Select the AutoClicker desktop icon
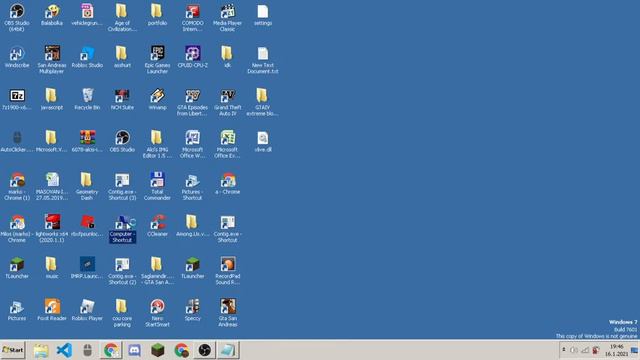The width and height of the screenshot is (640, 360). click(x=17, y=141)
